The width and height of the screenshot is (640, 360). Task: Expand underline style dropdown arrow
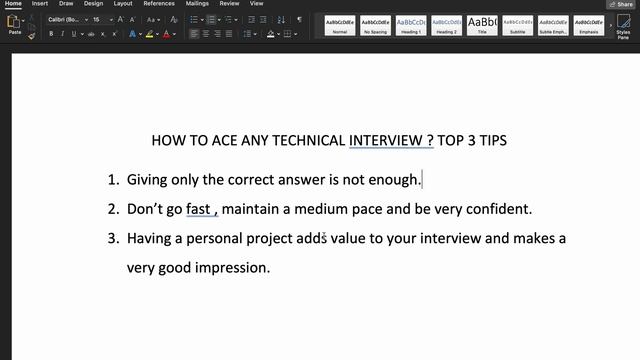click(x=82, y=34)
